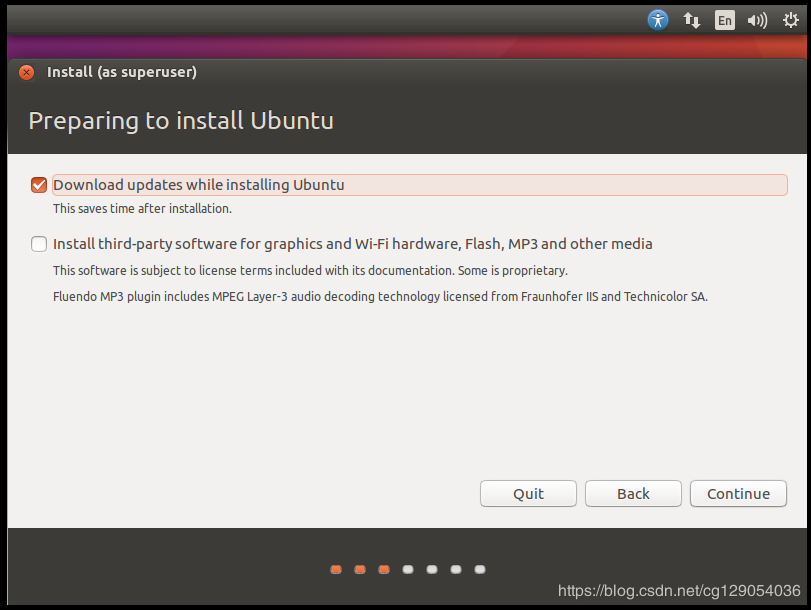811x610 pixels.
Task: Select the third orange progress dot
Action: tap(384, 570)
